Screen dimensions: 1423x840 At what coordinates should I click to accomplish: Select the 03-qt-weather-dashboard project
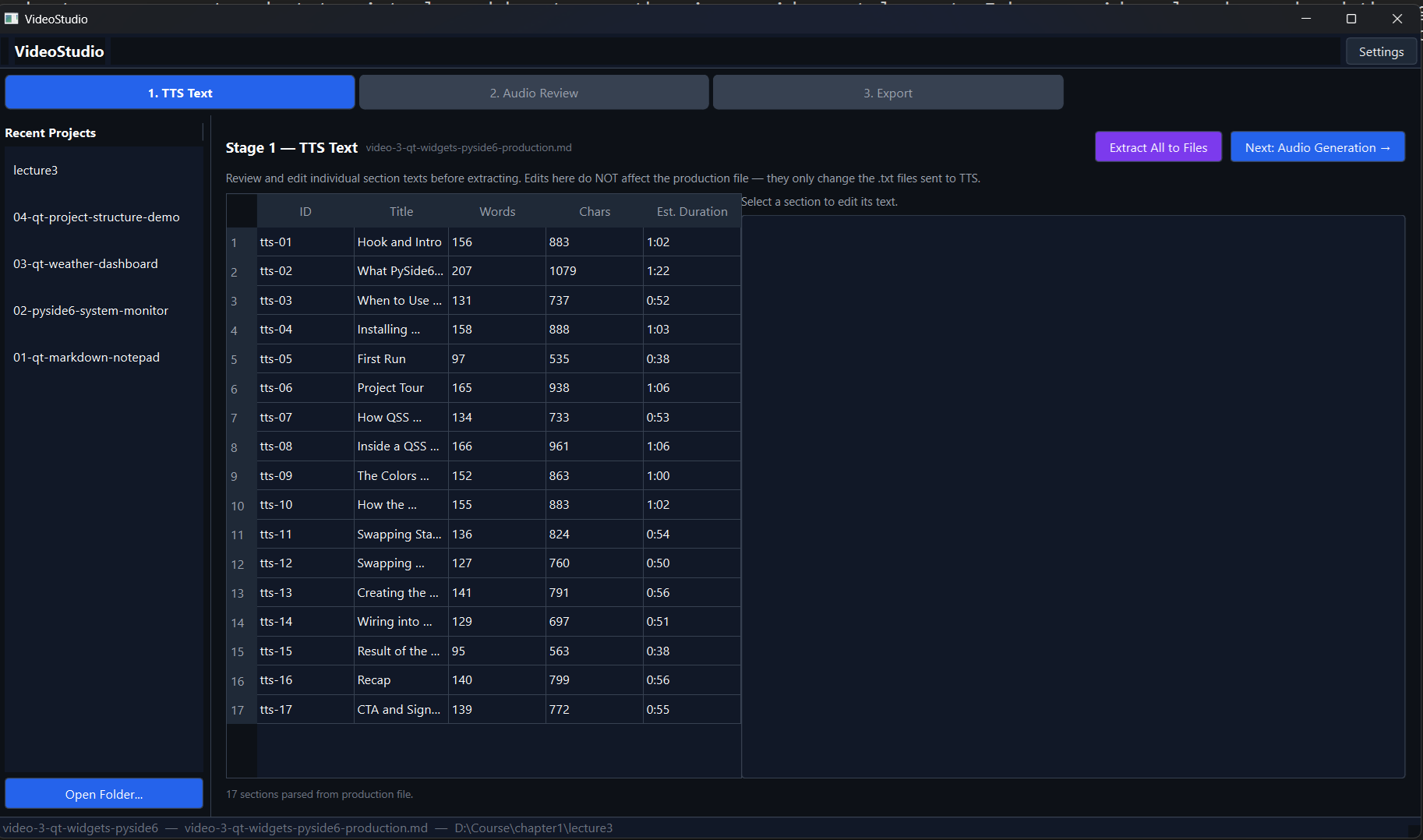[85, 263]
